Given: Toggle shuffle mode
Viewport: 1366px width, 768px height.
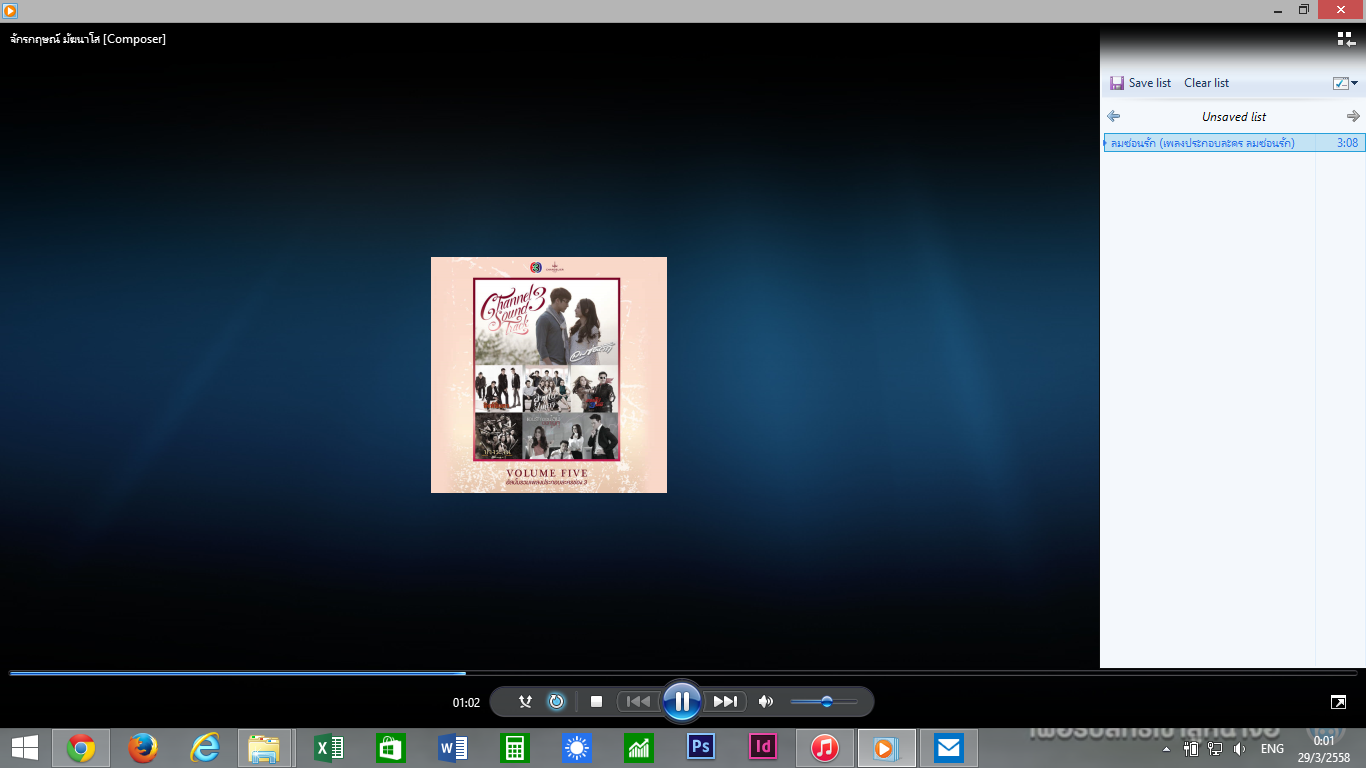Looking at the screenshot, I should pyautogui.click(x=525, y=702).
